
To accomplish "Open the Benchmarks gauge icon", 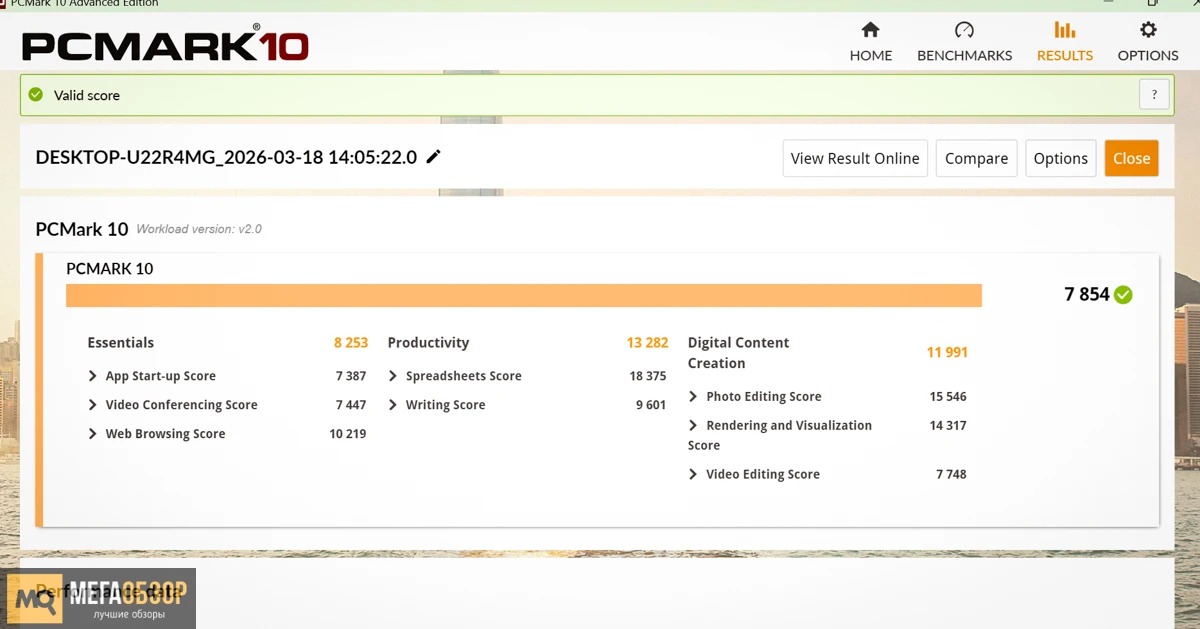I will pos(964,30).
